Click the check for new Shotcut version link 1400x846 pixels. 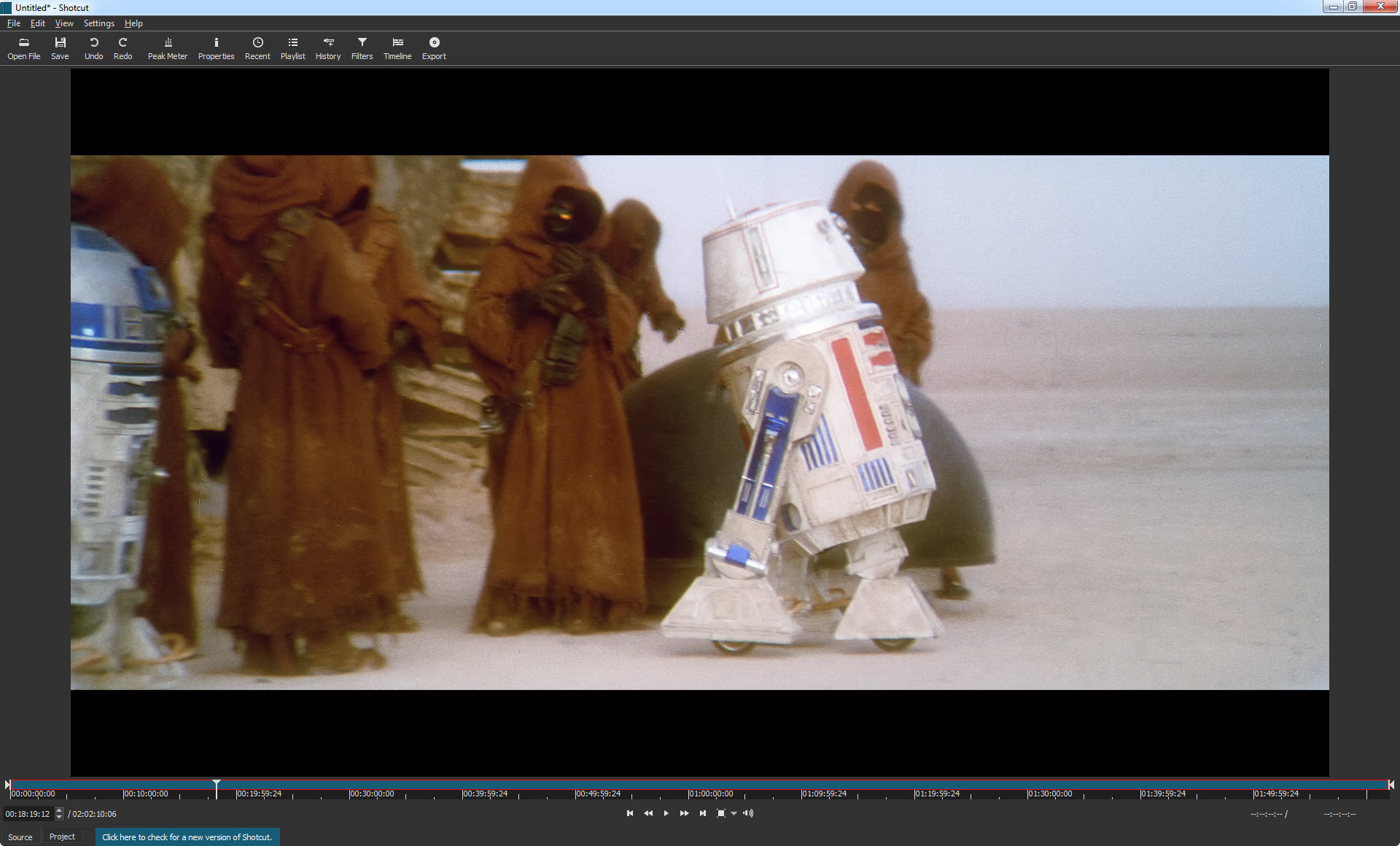[187, 837]
